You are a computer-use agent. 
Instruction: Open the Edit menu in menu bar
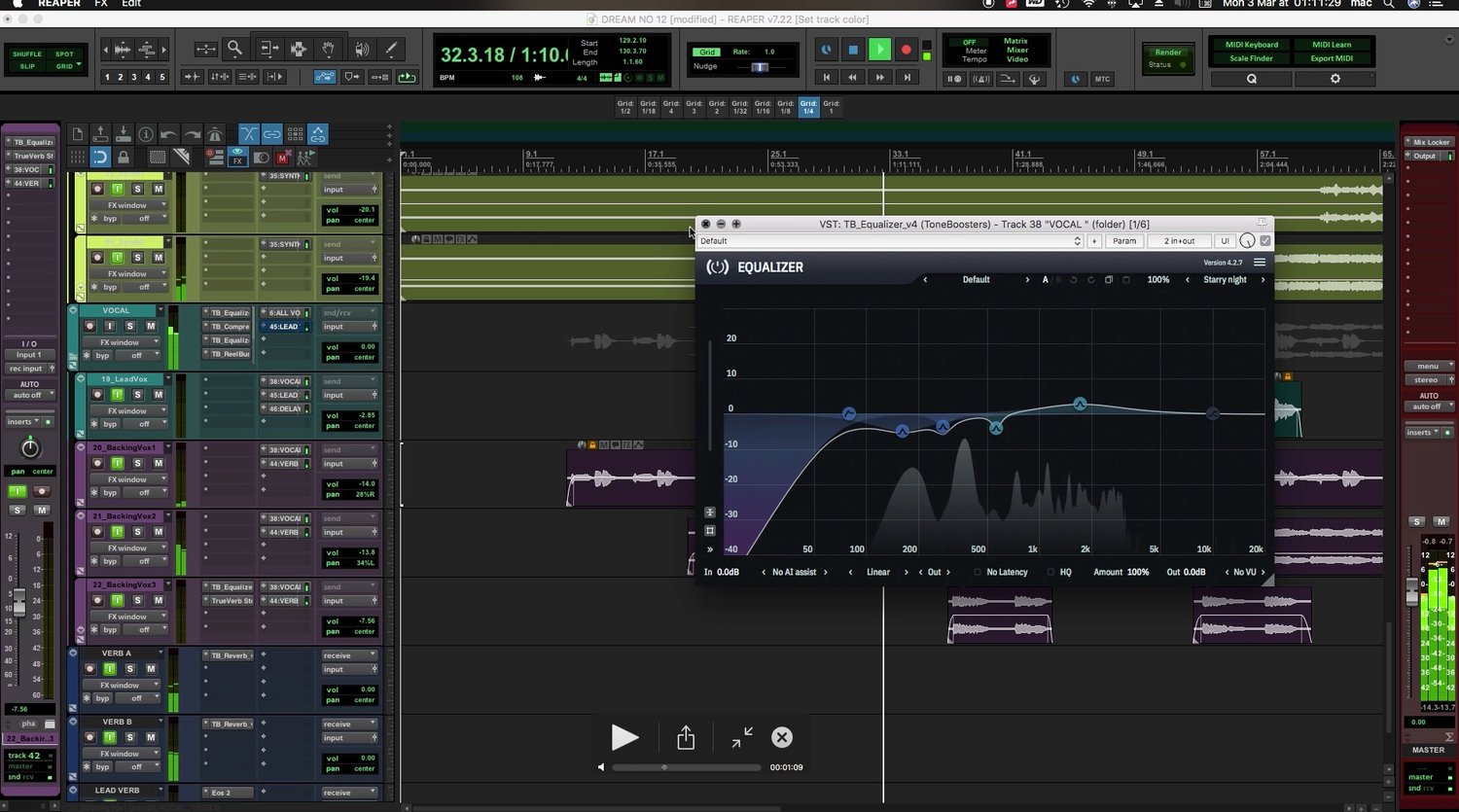pyautogui.click(x=131, y=4)
